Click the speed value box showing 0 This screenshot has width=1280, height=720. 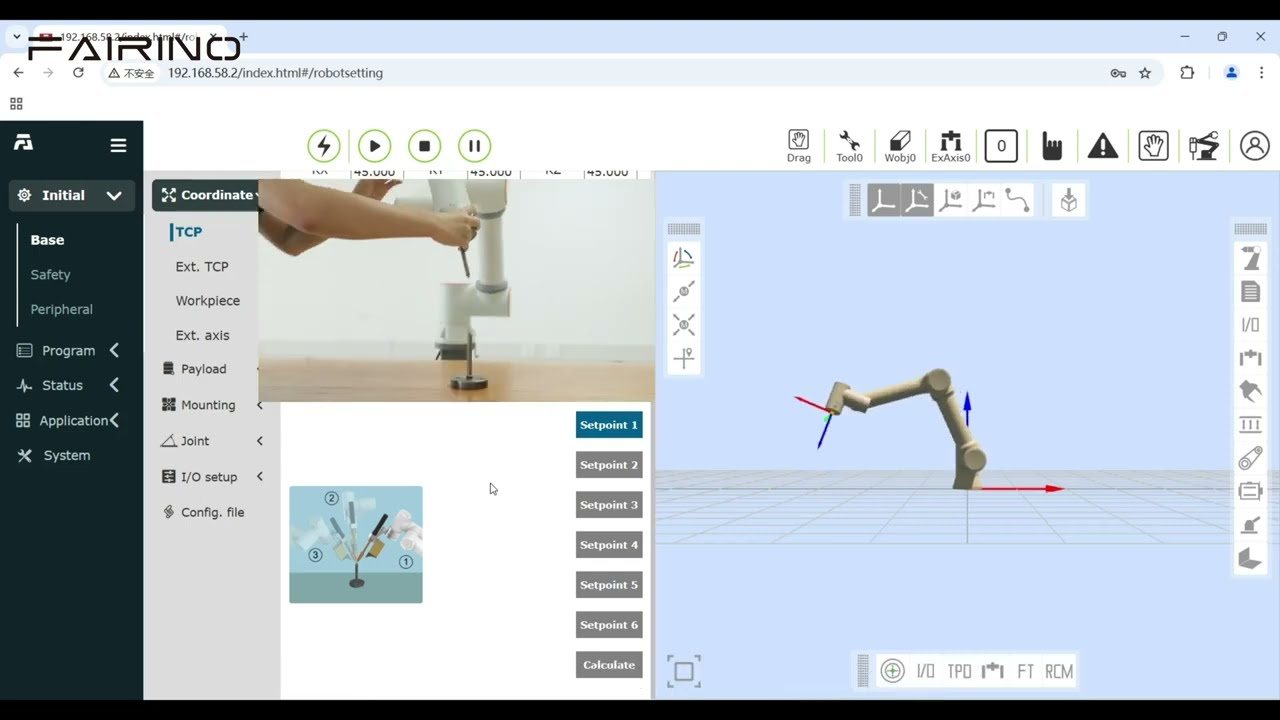1001,146
